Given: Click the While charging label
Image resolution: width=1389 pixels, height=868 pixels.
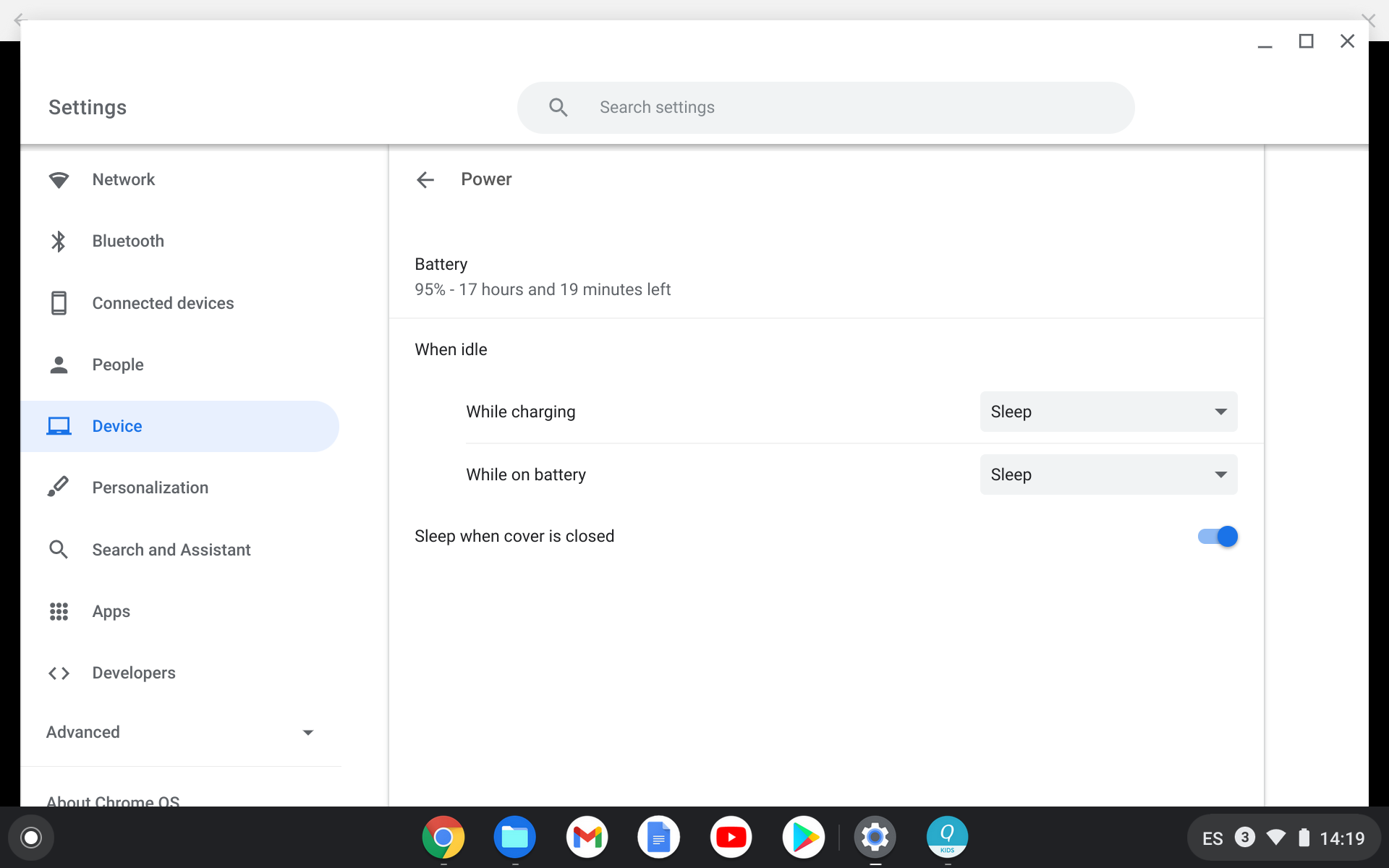Looking at the screenshot, I should [x=521, y=412].
